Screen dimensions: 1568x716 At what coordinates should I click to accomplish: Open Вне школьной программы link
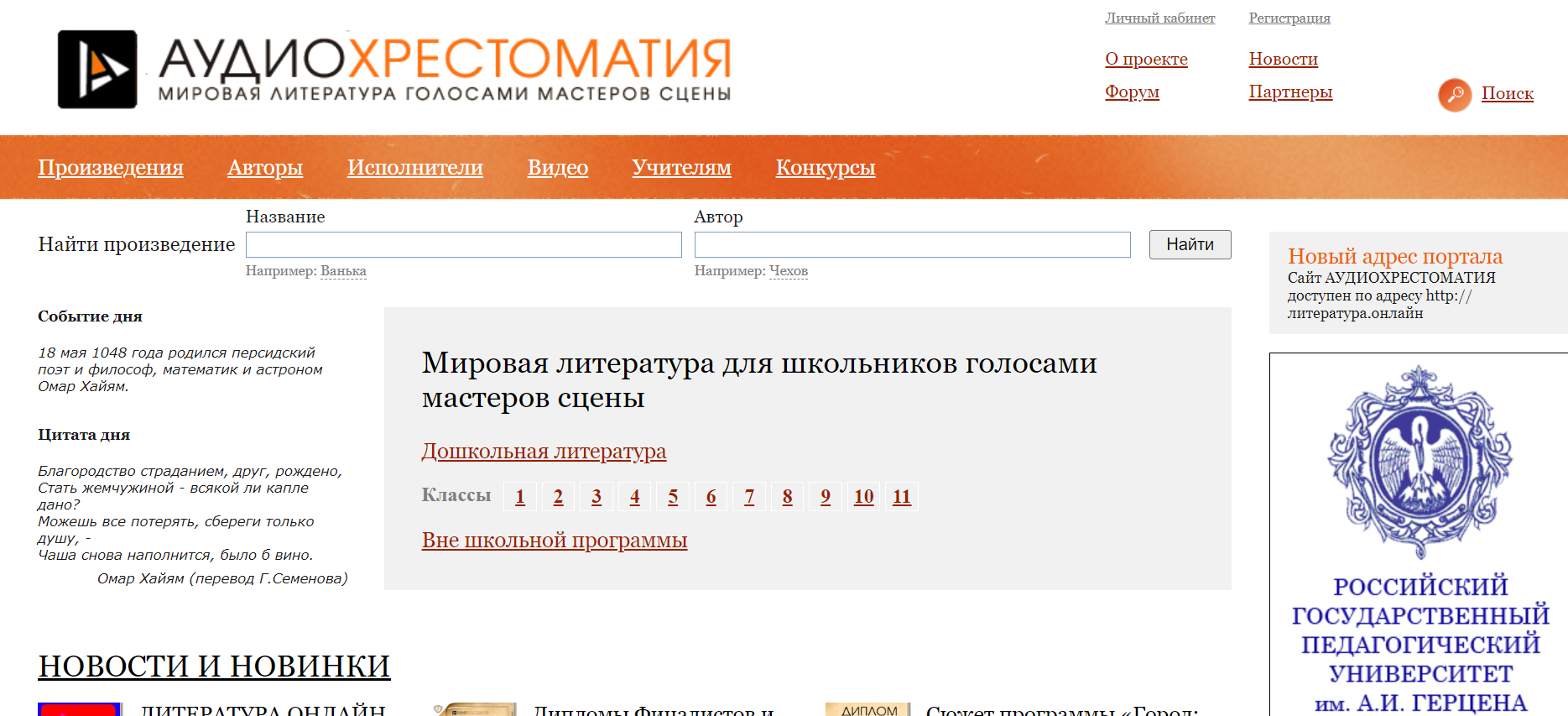[x=555, y=541]
